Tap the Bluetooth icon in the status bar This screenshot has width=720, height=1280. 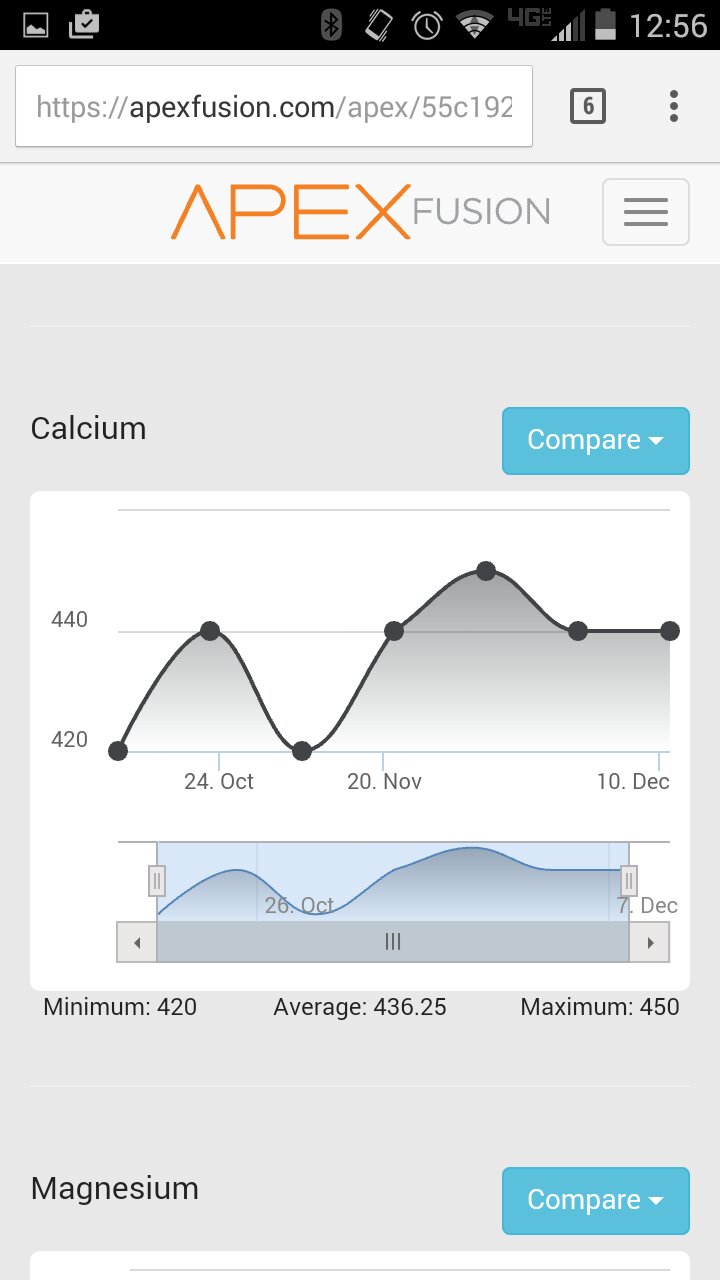[x=331, y=24]
